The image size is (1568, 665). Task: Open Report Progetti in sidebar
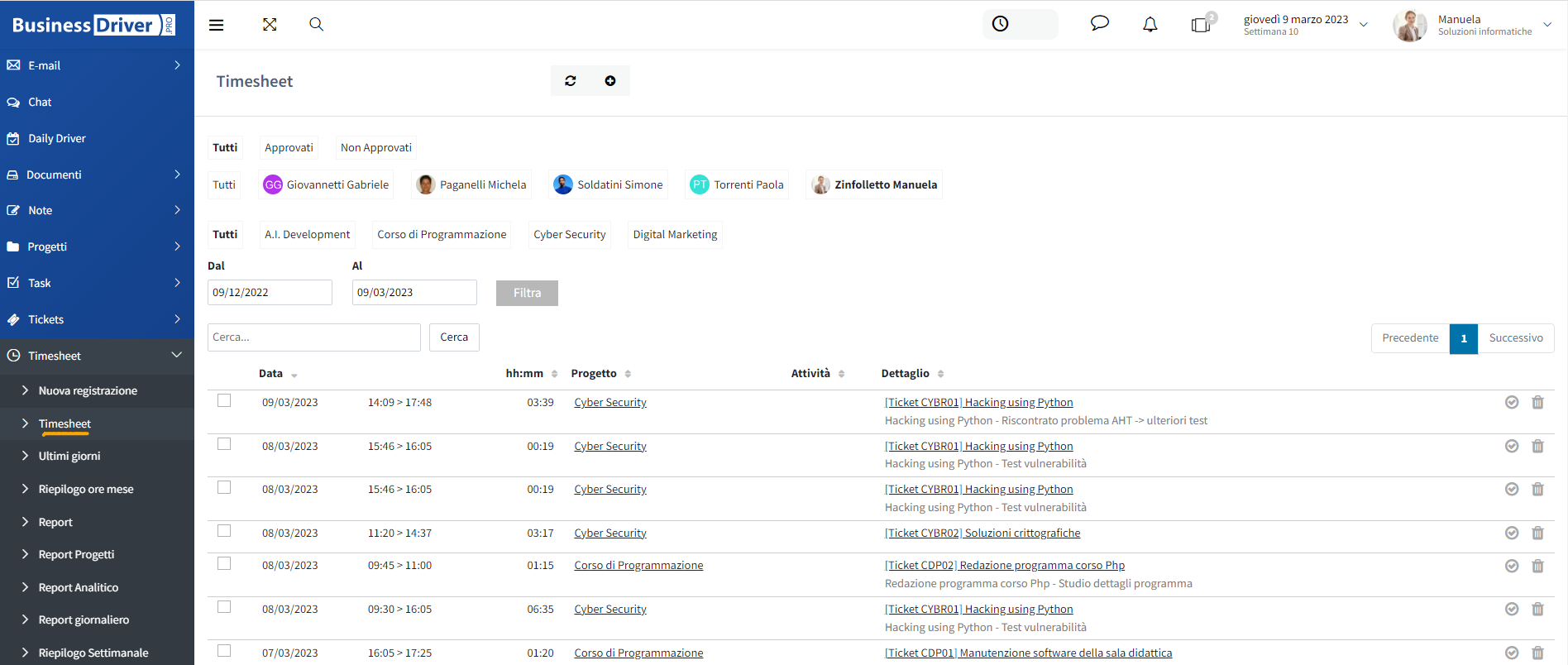pyautogui.click(x=76, y=554)
